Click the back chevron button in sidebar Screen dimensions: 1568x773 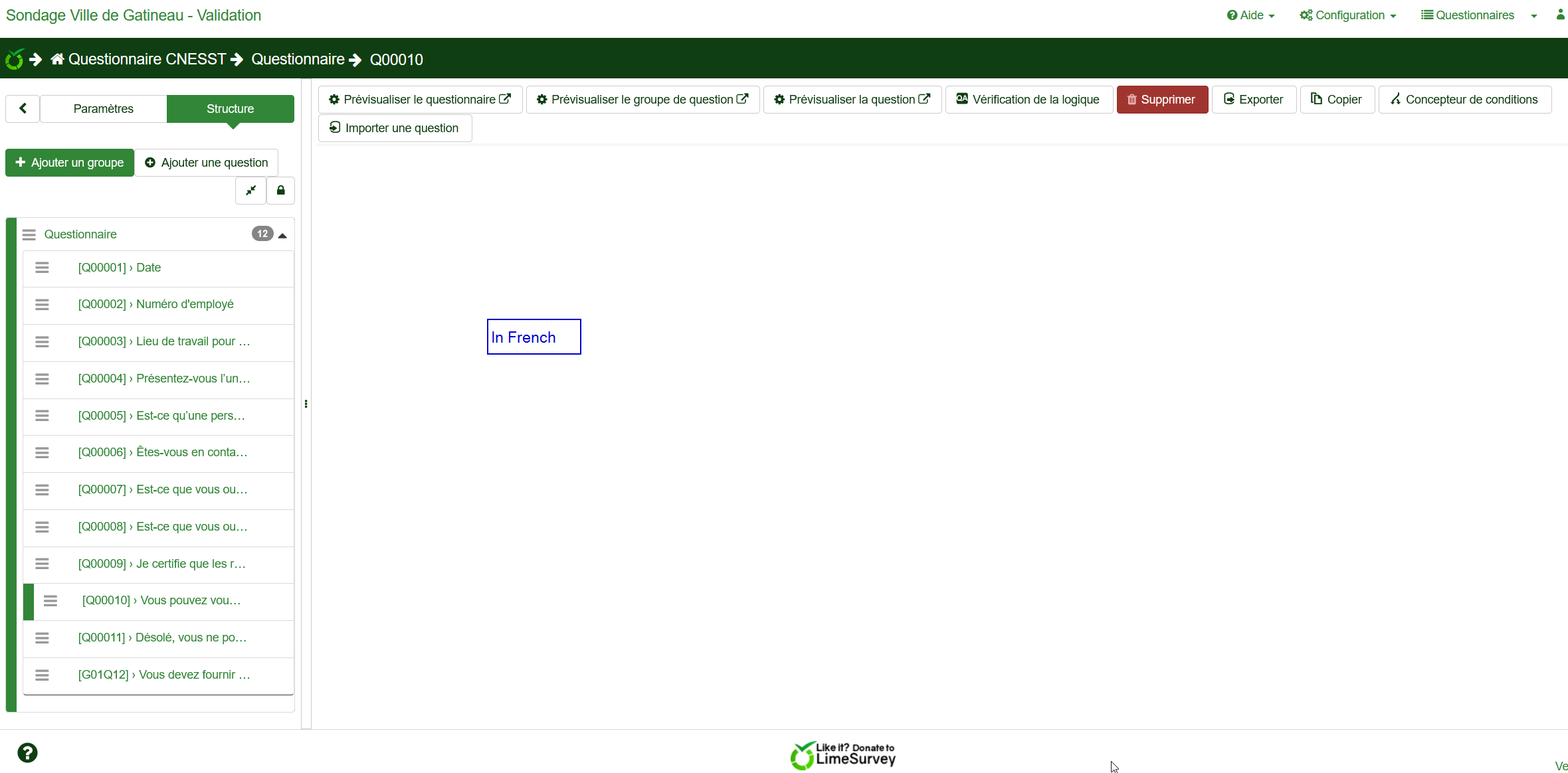pyautogui.click(x=23, y=108)
